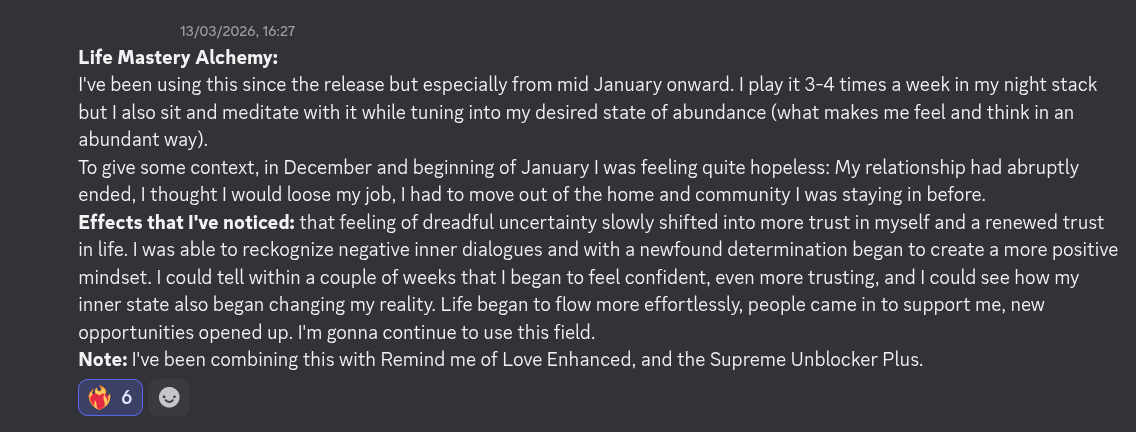
Task: Click the bold text "Effects that I've noticed:"
Action: pyautogui.click(x=186, y=221)
